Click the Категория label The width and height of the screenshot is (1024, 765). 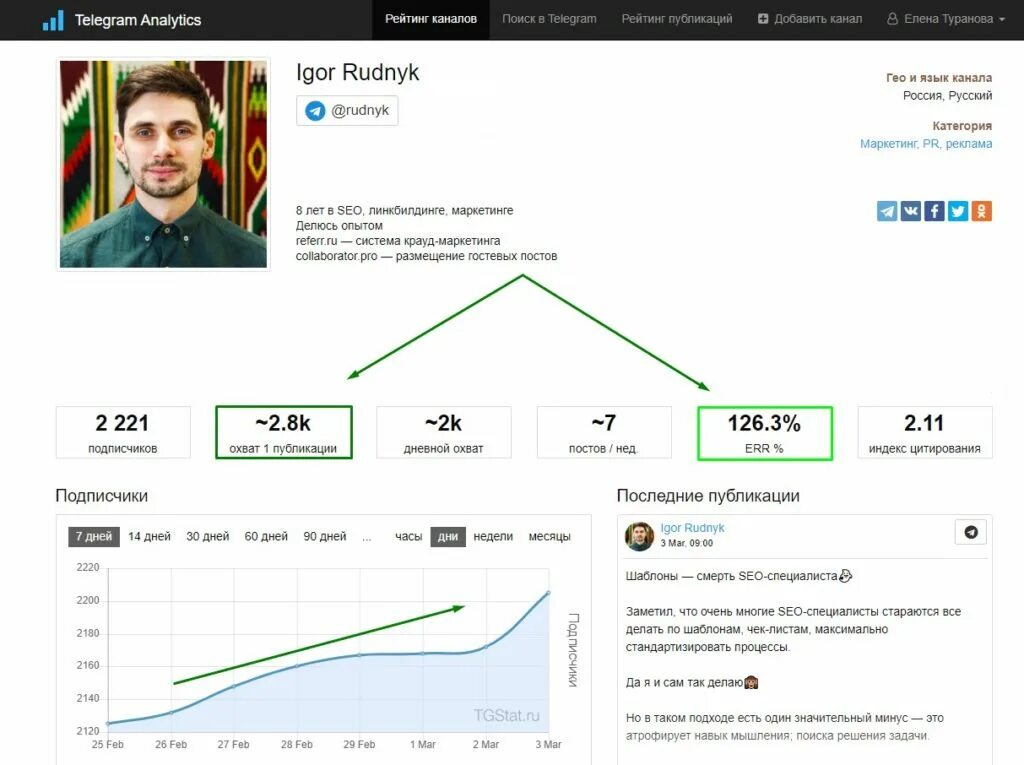coord(962,125)
